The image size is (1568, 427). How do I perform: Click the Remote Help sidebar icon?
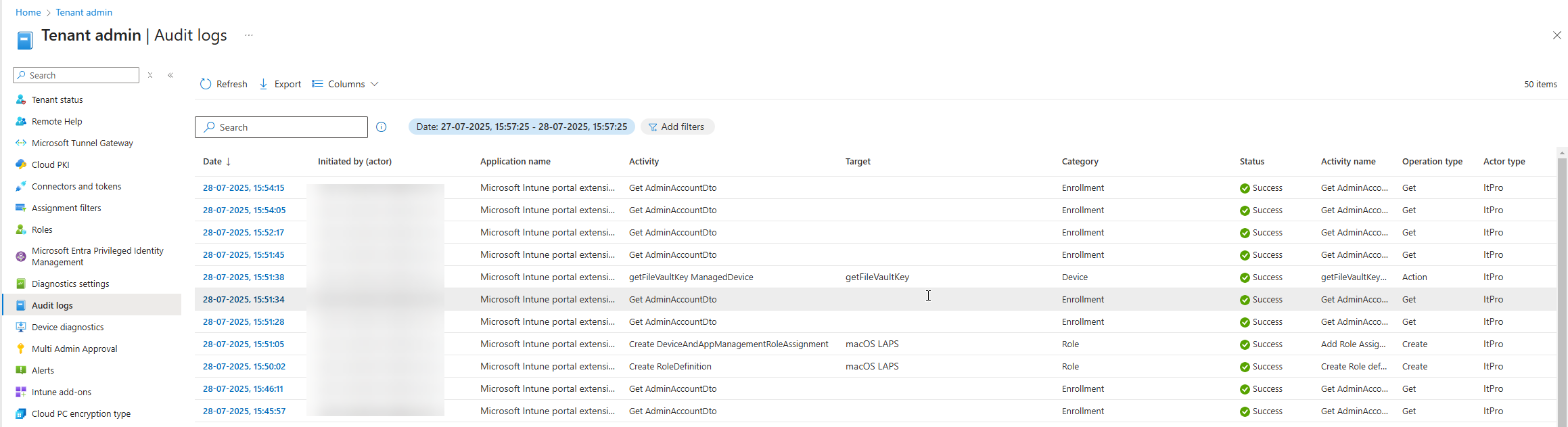21,121
